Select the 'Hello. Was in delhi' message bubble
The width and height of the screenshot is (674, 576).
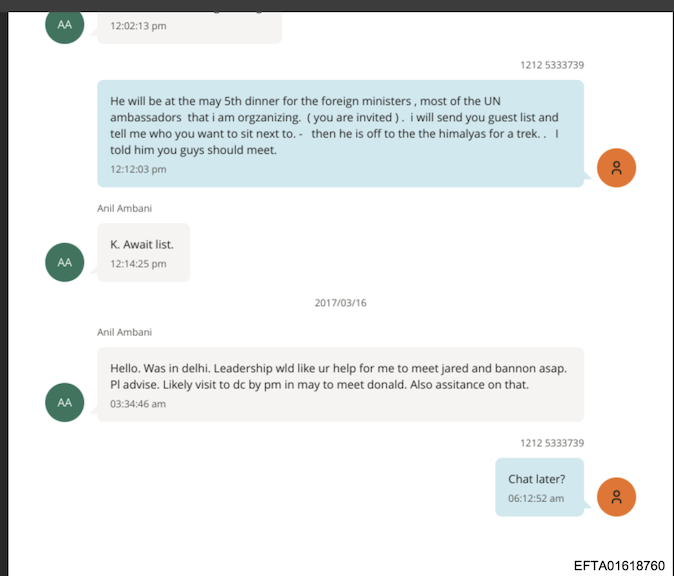click(340, 384)
